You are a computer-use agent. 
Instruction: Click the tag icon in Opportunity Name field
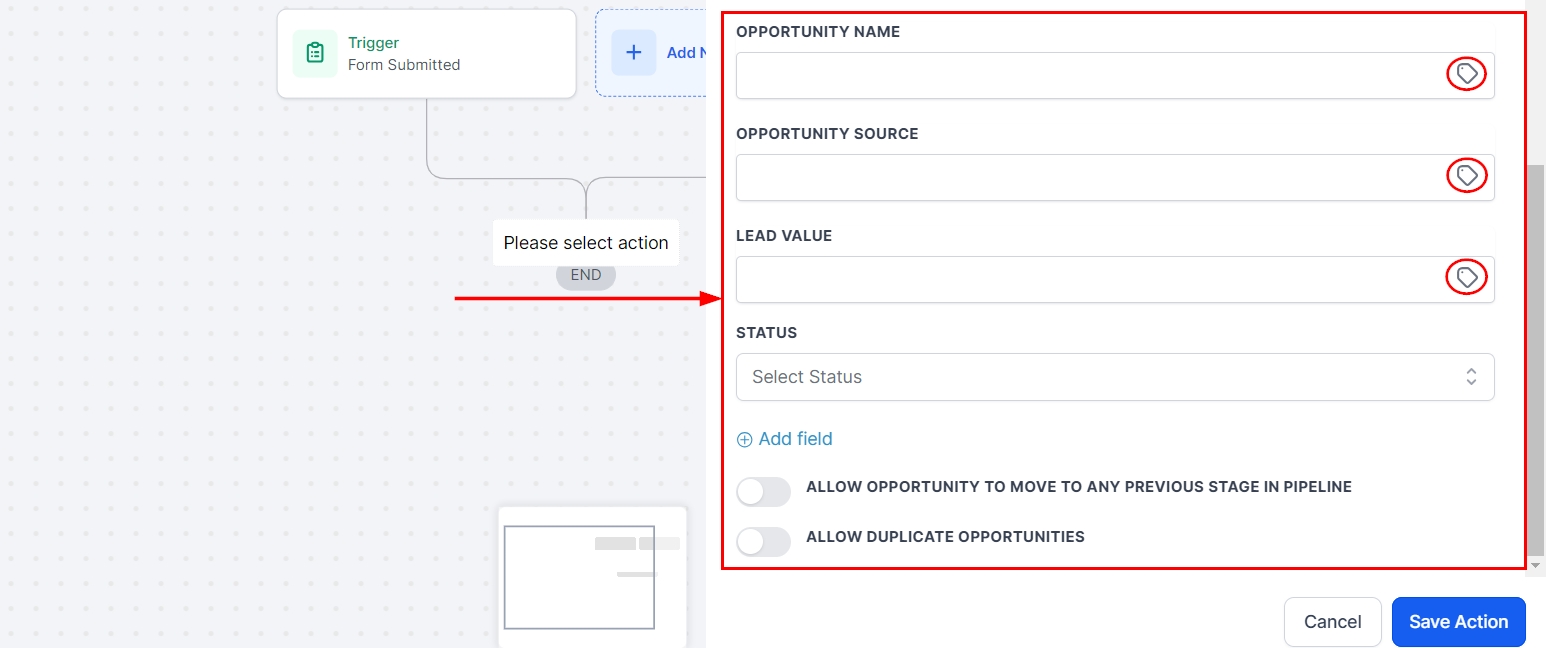point(1467,74)
